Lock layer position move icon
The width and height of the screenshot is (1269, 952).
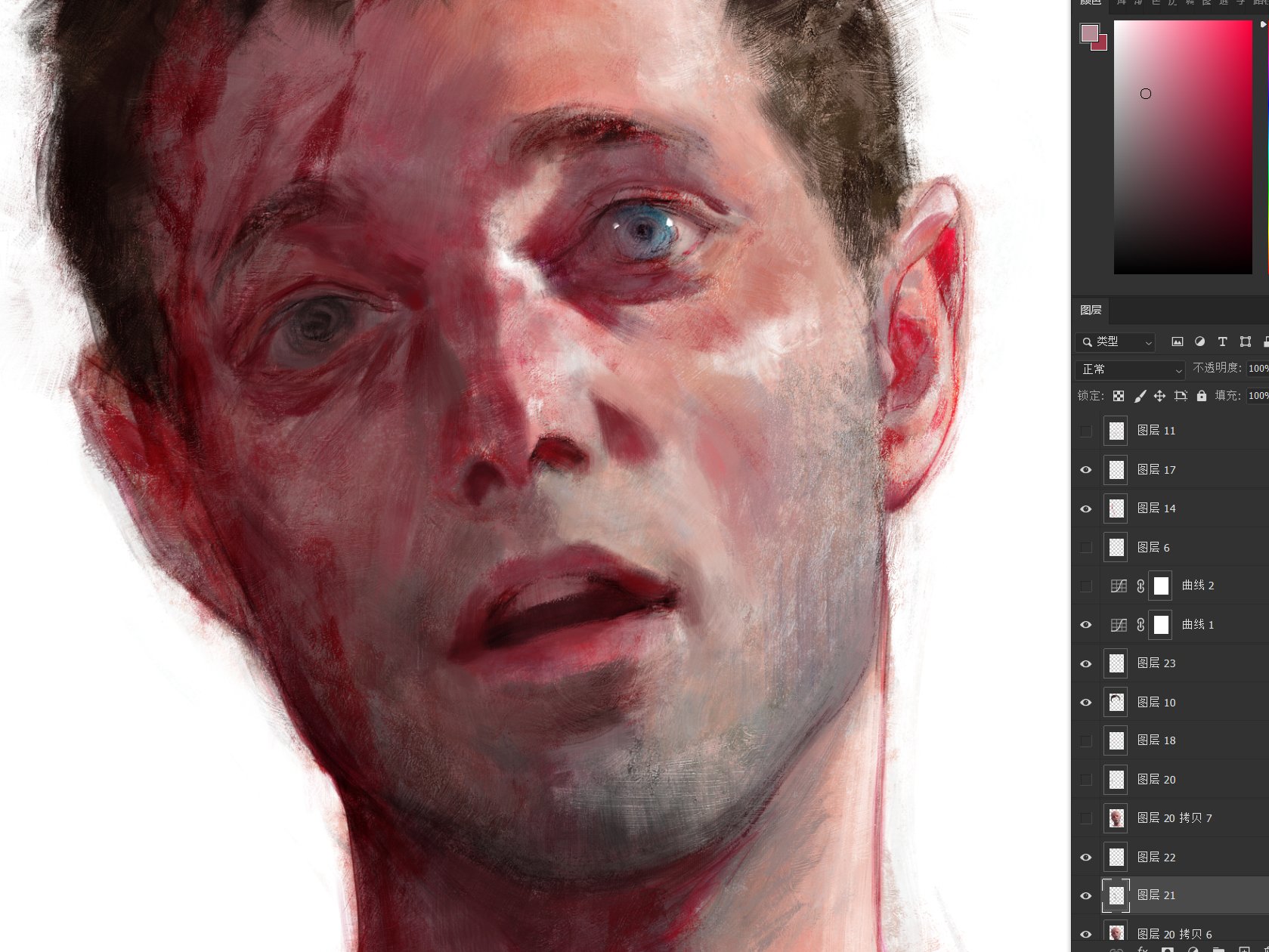coord(1159,396)
